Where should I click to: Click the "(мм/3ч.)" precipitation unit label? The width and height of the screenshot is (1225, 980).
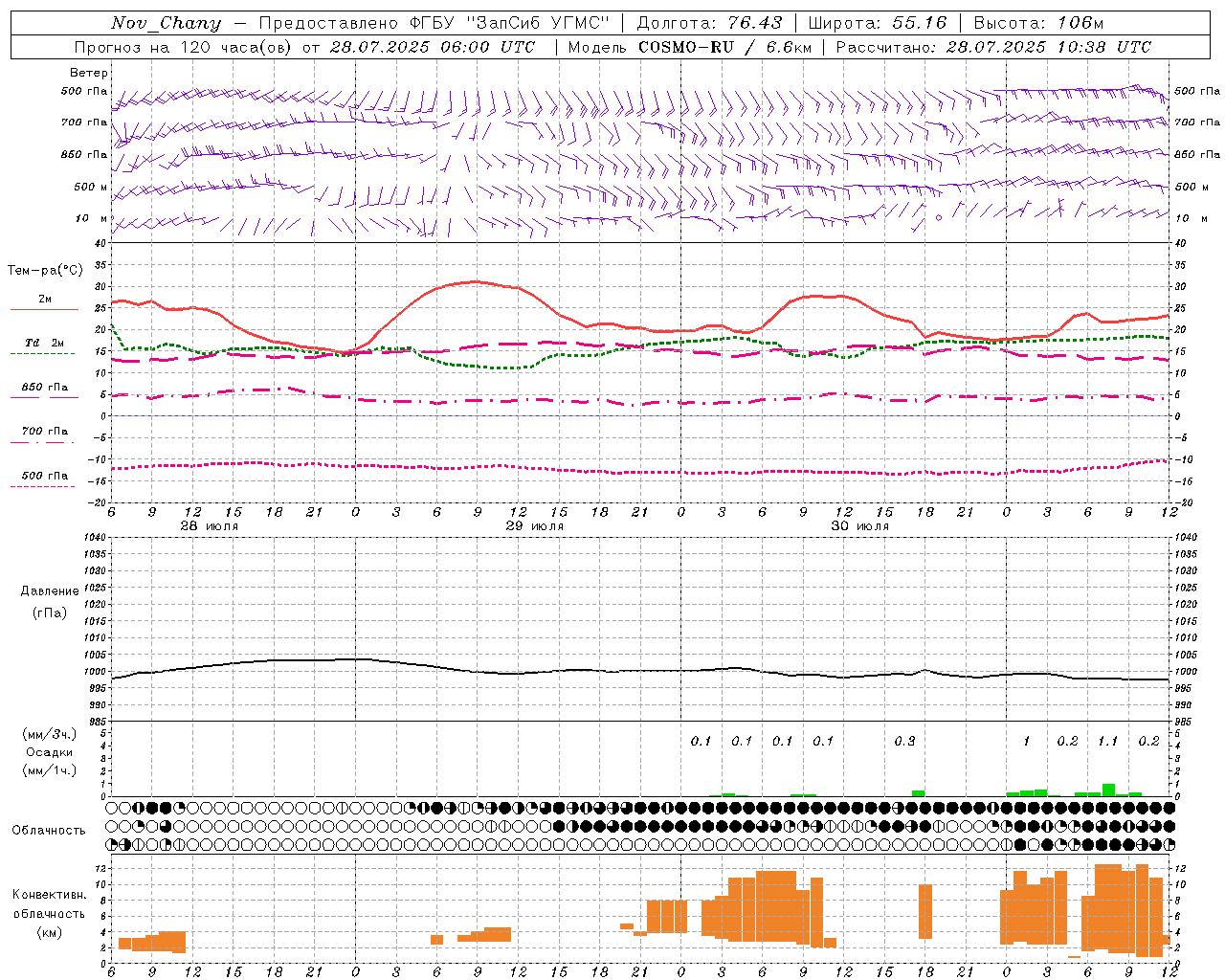[x=50, y=734]
